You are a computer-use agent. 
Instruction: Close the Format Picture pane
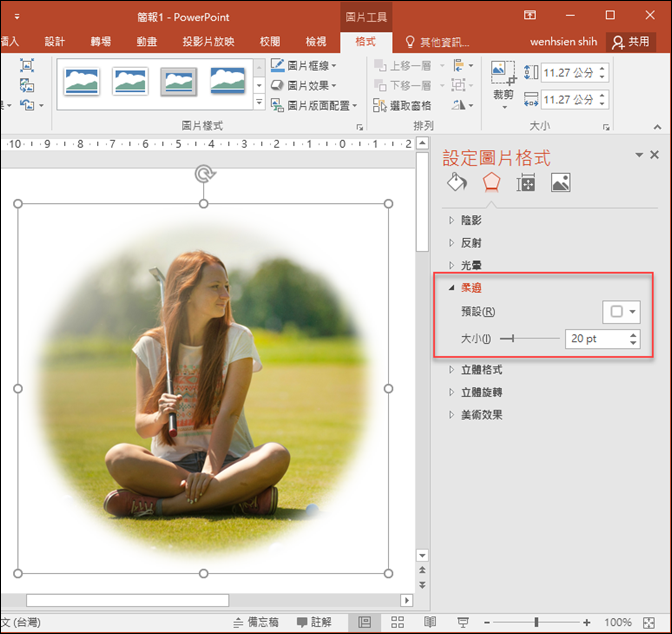click(654, 155)
